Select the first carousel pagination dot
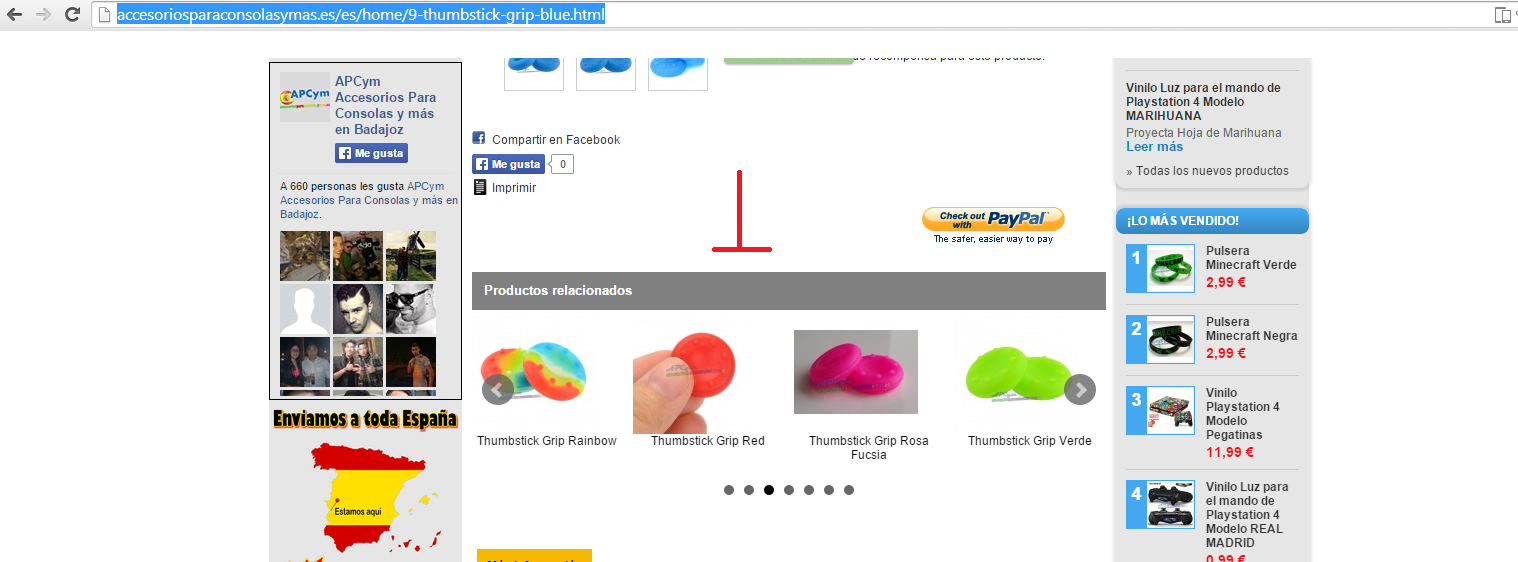 [729, 490]
